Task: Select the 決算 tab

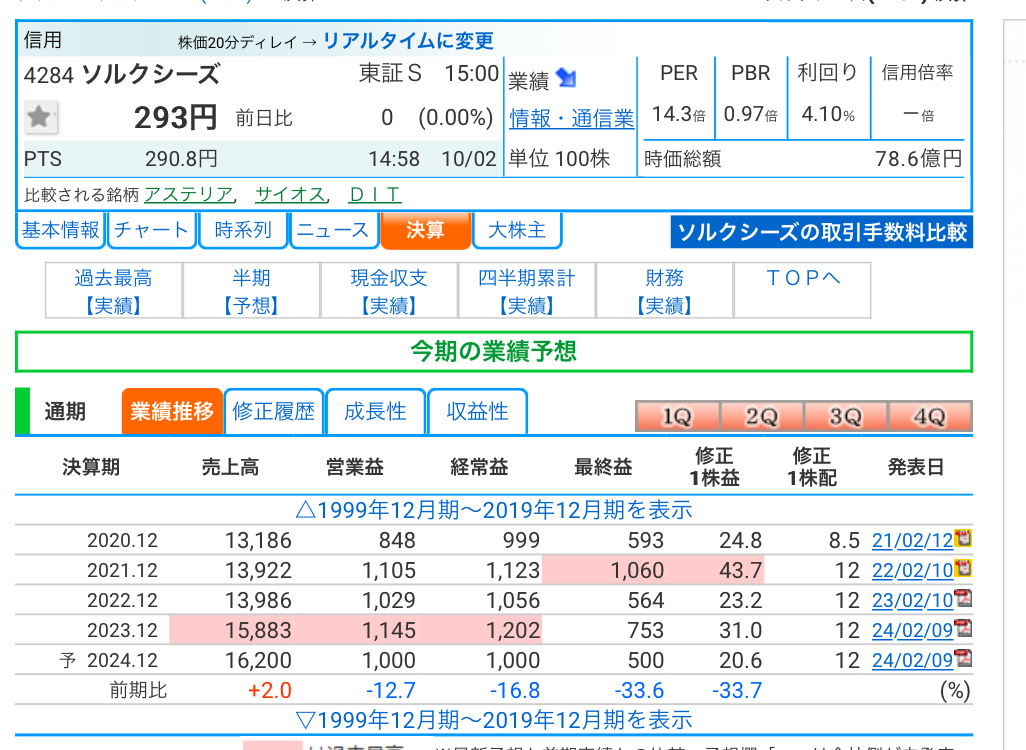Action: point(425,230)
